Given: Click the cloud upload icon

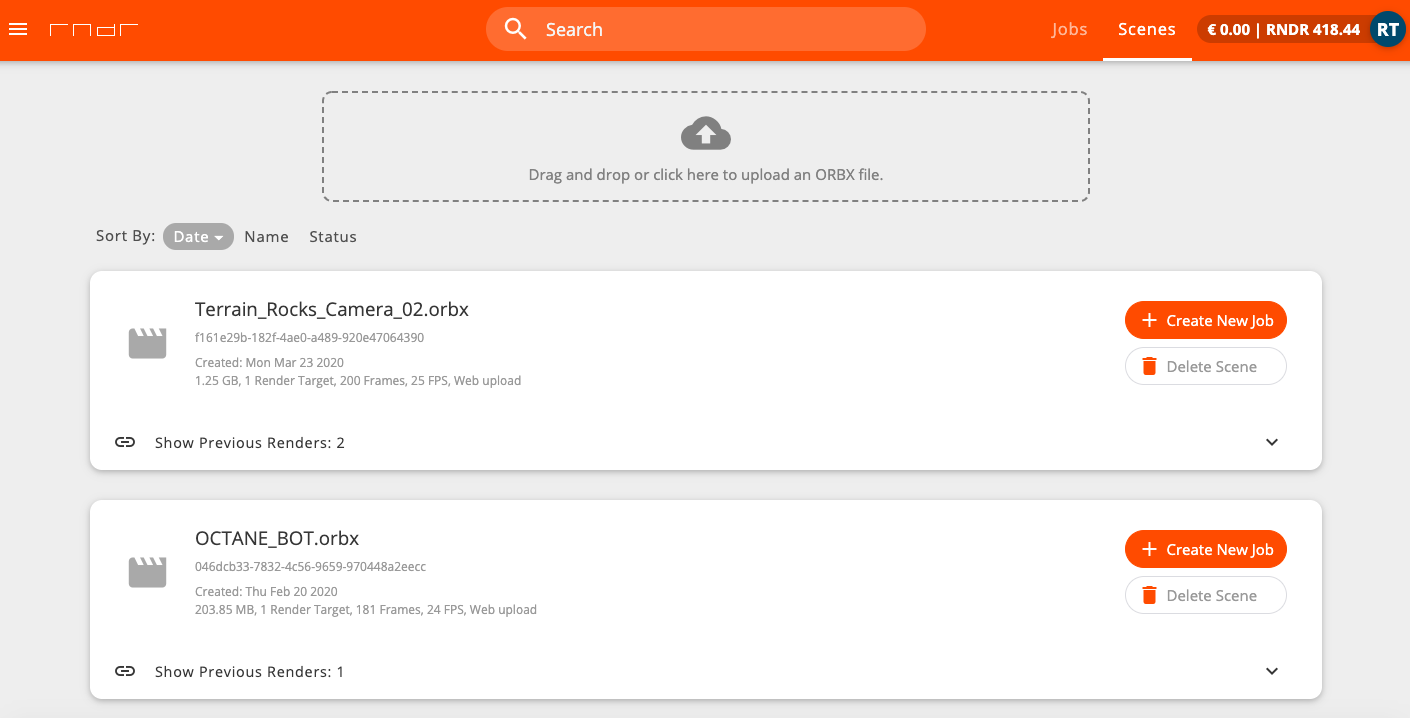Looking at the screenshot, I should pyautogui.click(x=705, y=133).
